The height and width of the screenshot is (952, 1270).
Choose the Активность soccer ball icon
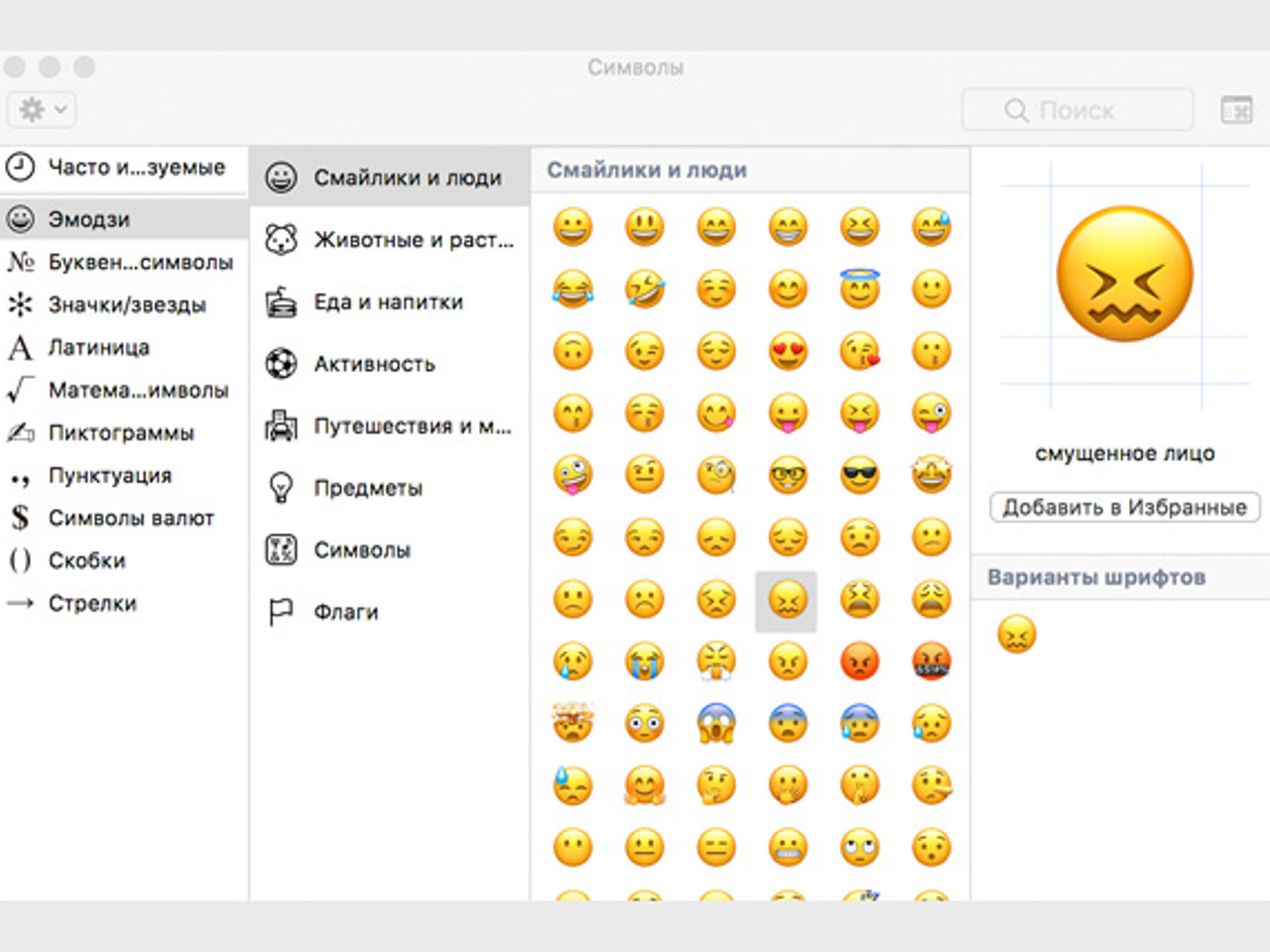click(282, 364)
